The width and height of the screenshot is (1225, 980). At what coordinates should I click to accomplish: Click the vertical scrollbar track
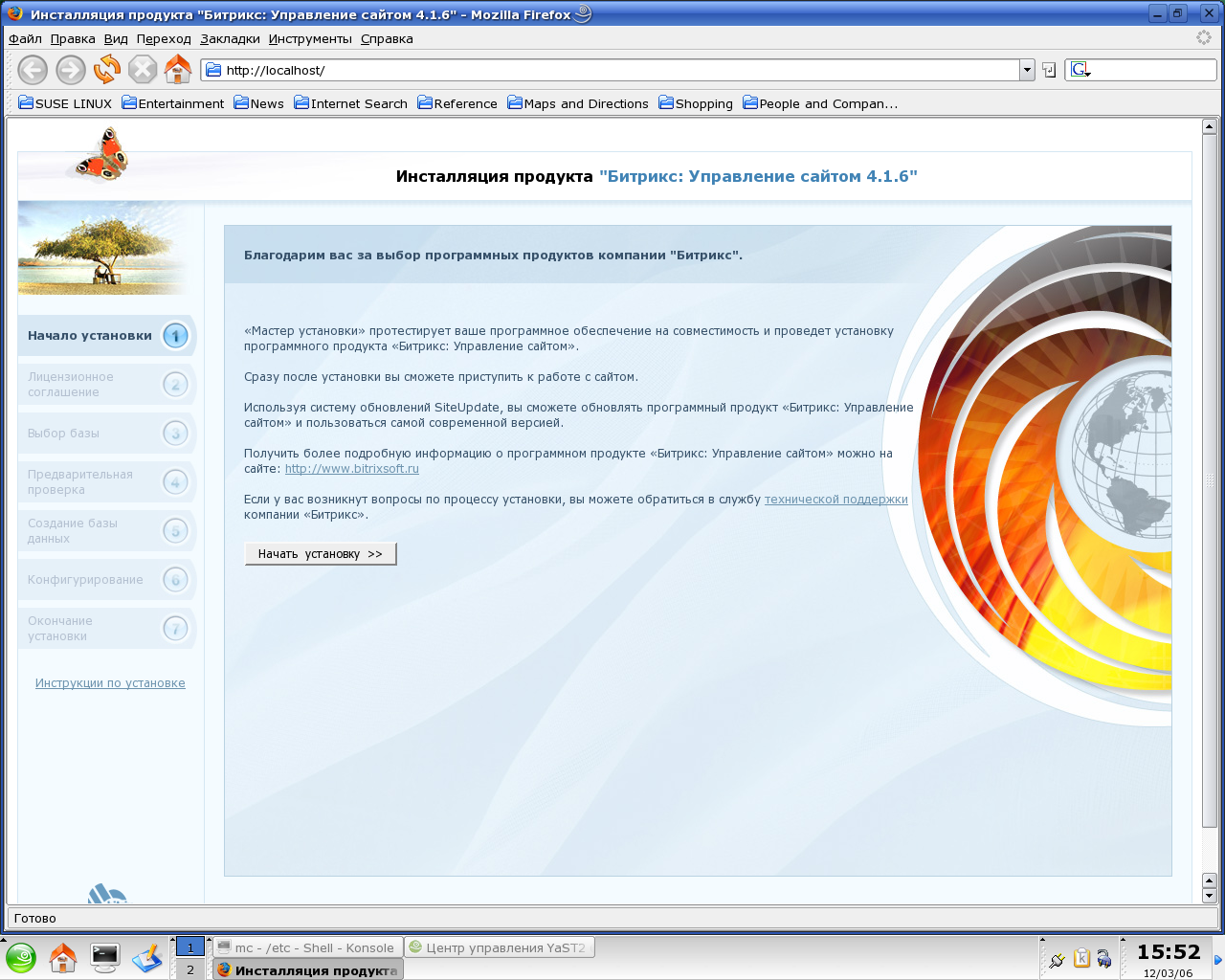[1209, 850]
